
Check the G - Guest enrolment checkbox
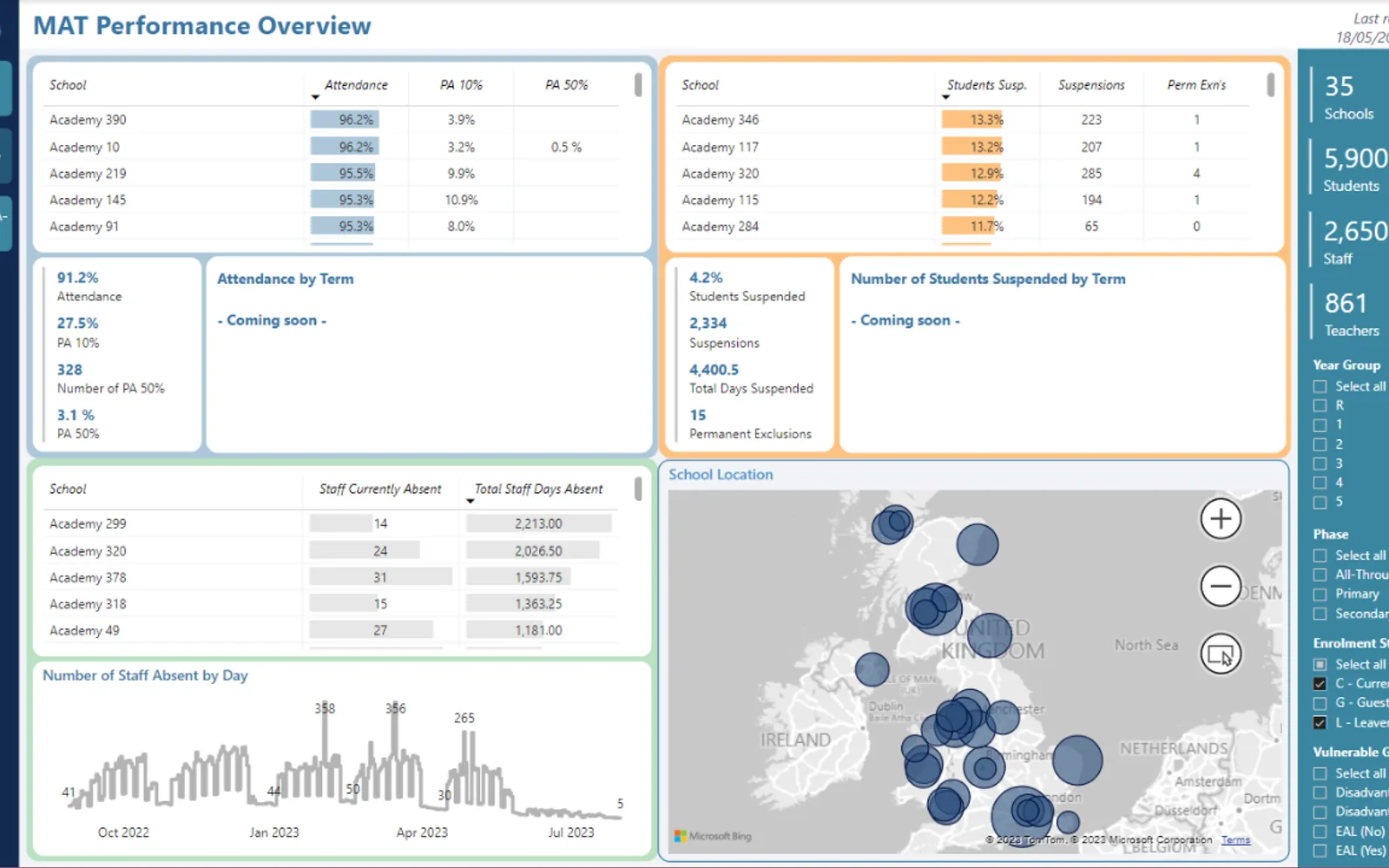pyautogui.click(x=1320, y=703)
